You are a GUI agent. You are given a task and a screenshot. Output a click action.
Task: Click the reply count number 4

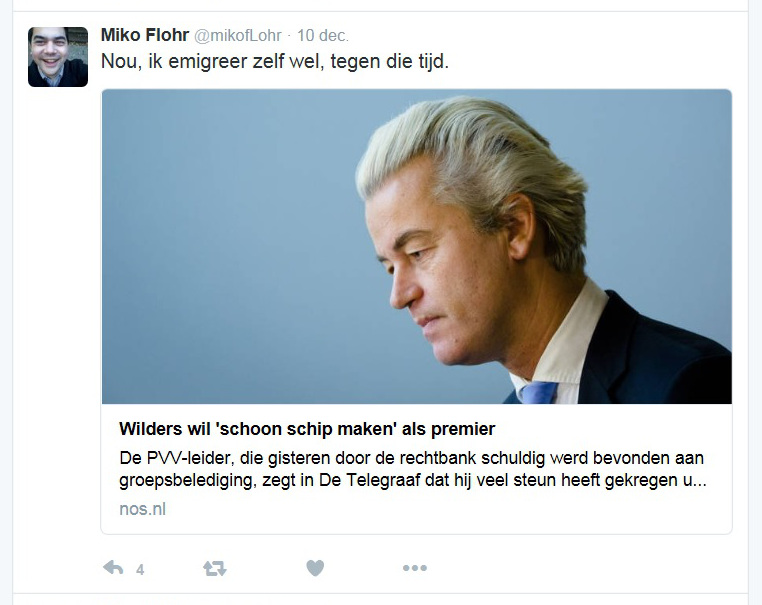[x=140, y=570]
